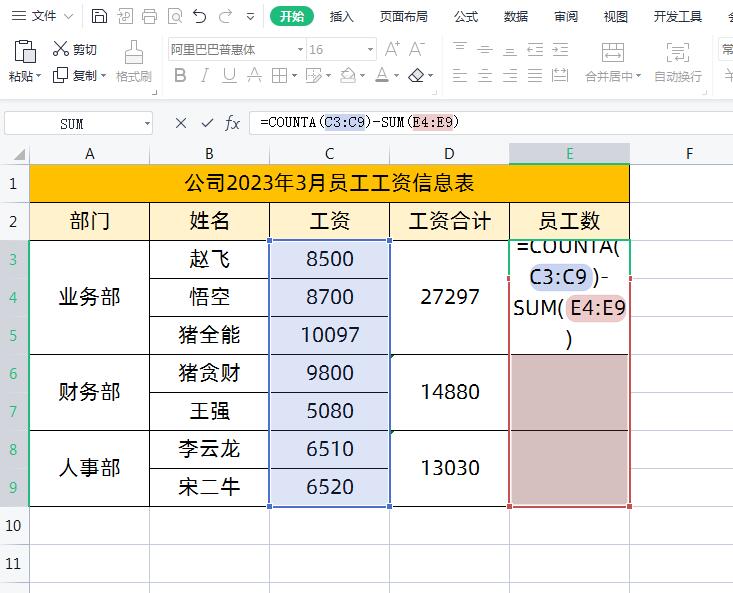The image size is (733, 593).
Task: Click the align left icon
Action: coord(460,75)
